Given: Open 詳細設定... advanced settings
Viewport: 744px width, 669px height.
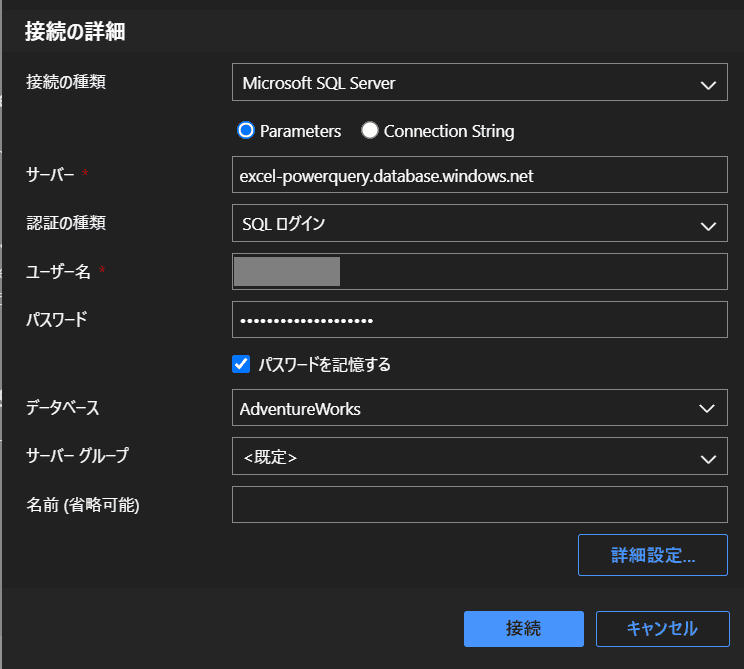Looking at the screenshot, I should [x=652, y=555].
